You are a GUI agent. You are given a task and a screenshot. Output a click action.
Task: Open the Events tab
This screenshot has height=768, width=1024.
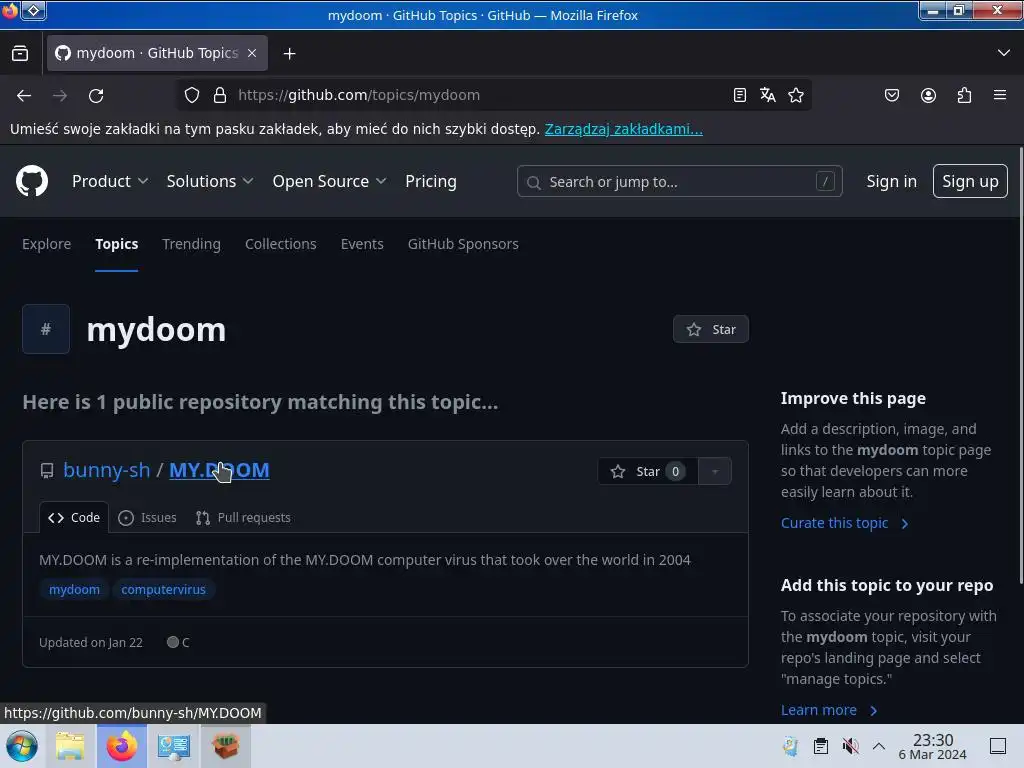coord(362,244)
